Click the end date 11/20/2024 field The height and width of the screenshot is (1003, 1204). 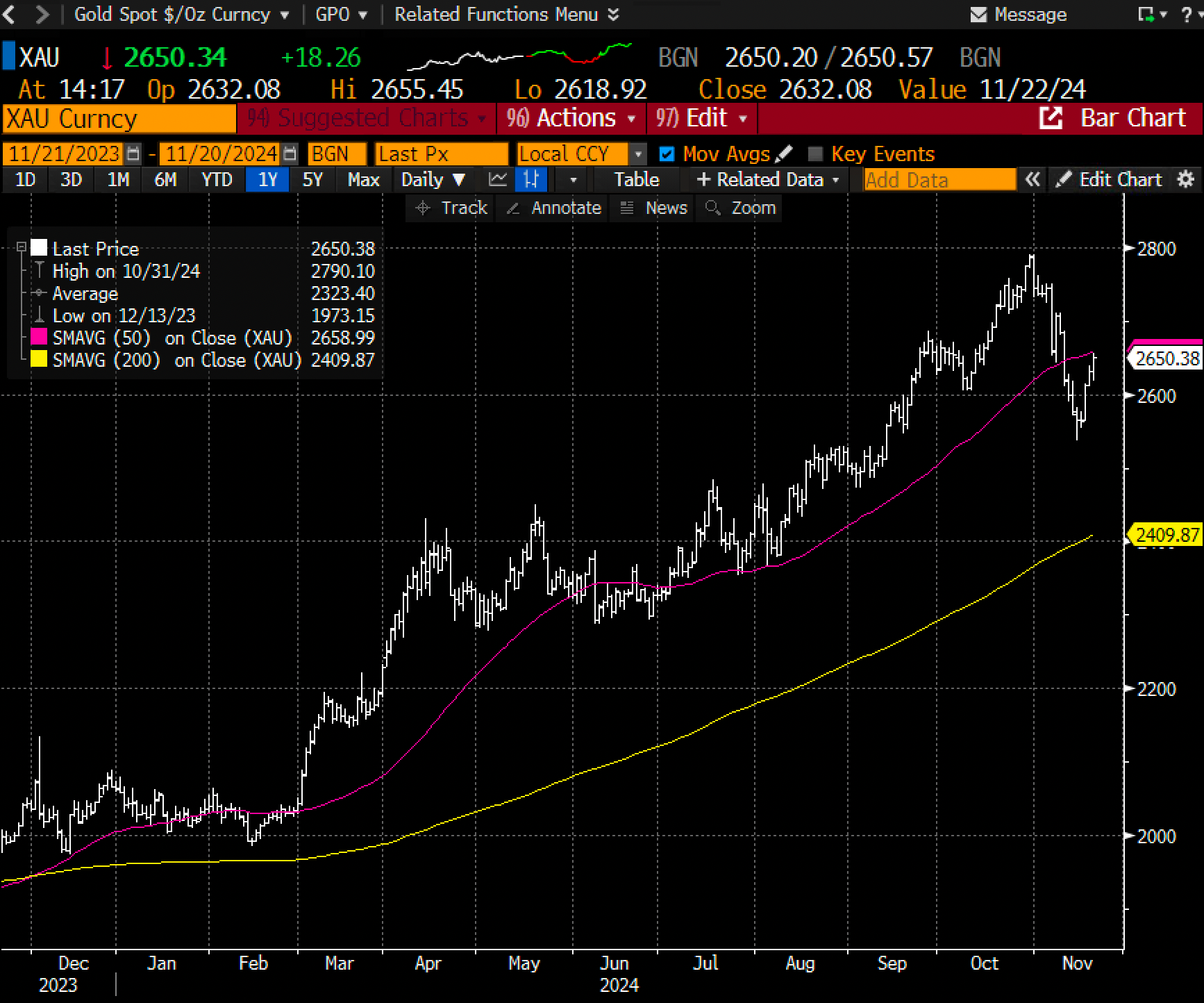coord(220,154)
